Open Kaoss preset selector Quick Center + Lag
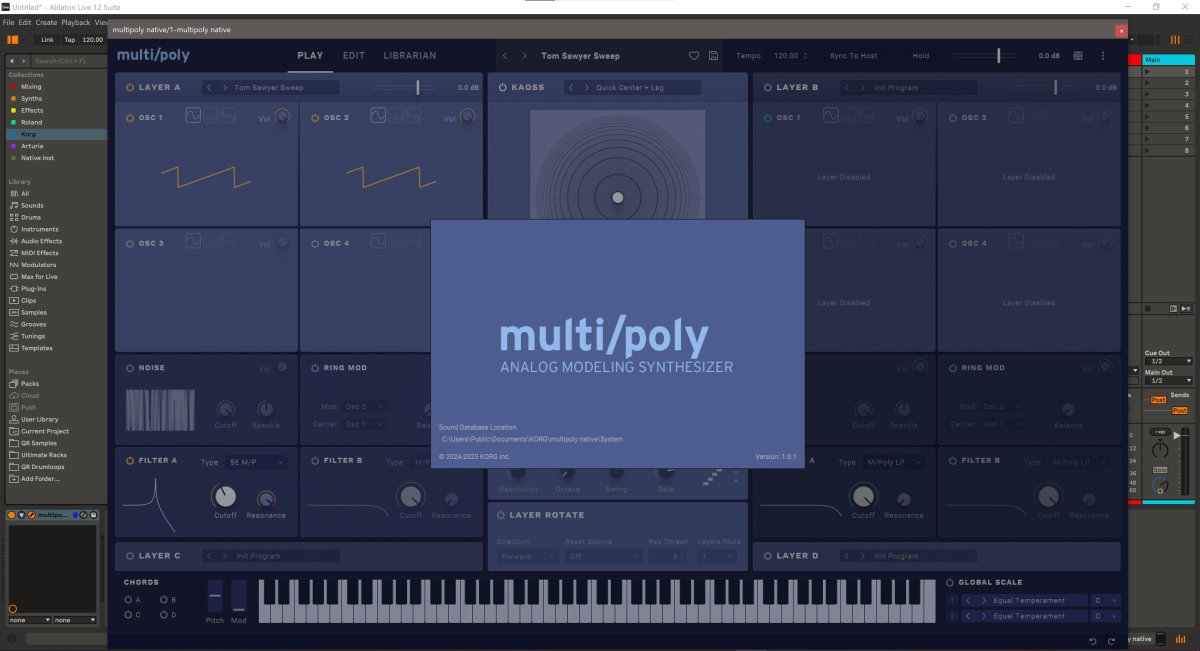Viewport: 1200px width, 651px height. coord(633,88)
